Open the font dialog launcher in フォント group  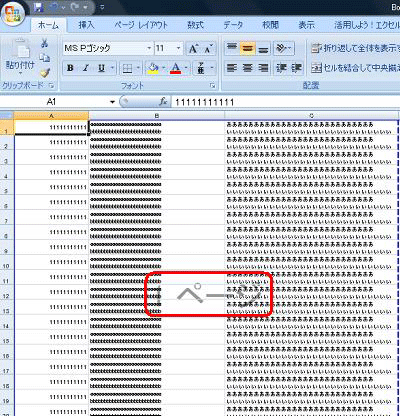click(x=213, y=86)
